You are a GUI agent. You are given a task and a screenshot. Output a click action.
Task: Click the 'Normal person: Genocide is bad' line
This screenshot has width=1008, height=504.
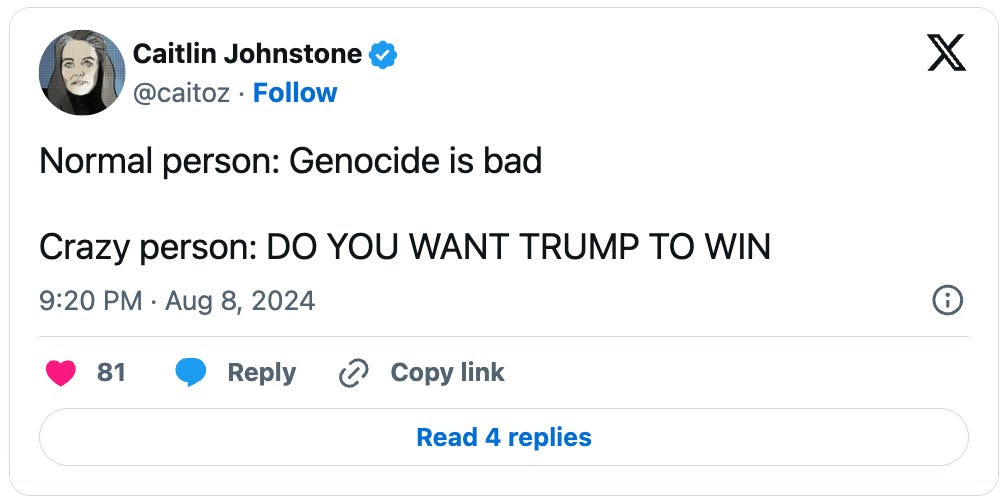click(x=291, y=161)
